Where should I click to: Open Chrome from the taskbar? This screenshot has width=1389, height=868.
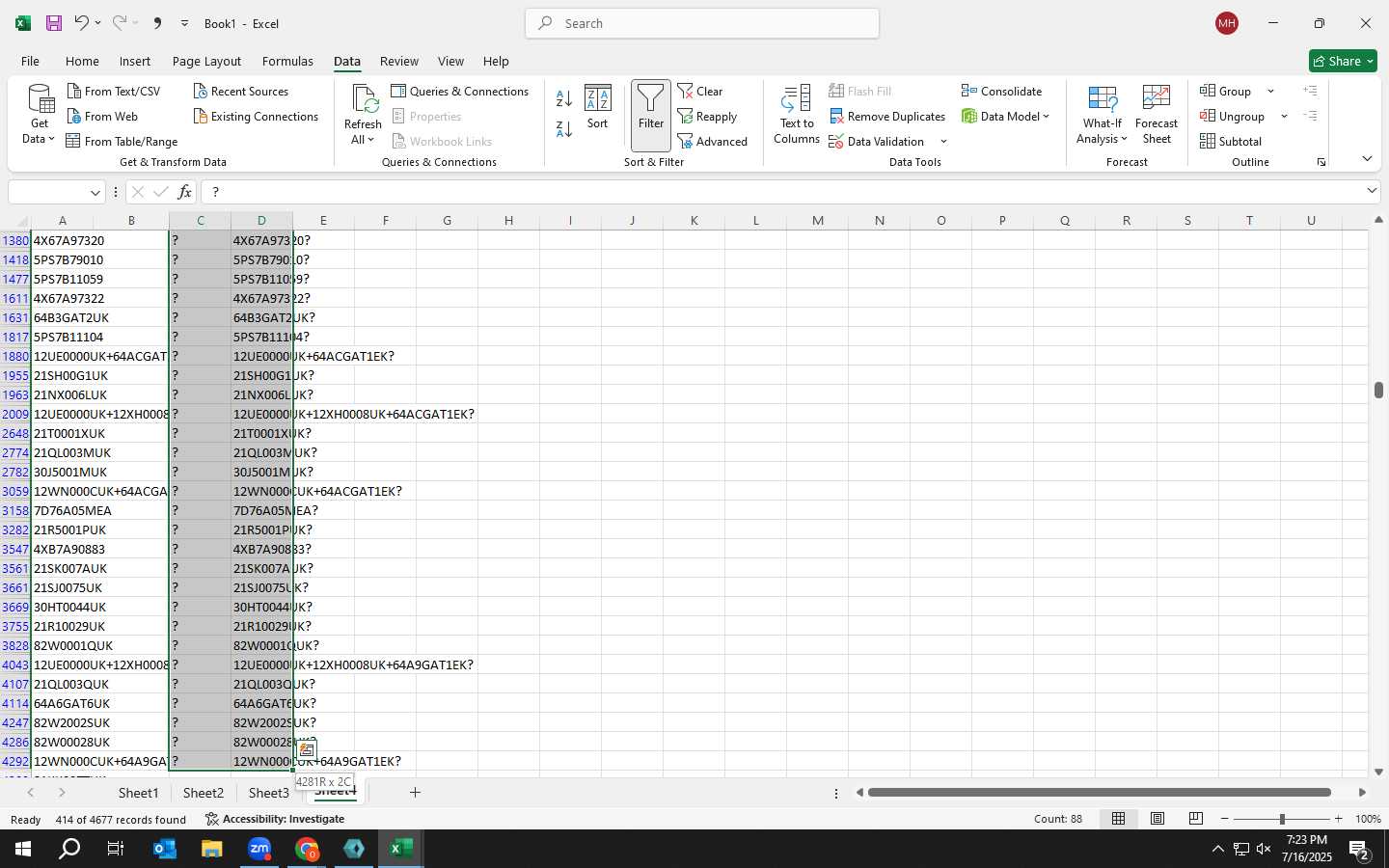point(307,849)
